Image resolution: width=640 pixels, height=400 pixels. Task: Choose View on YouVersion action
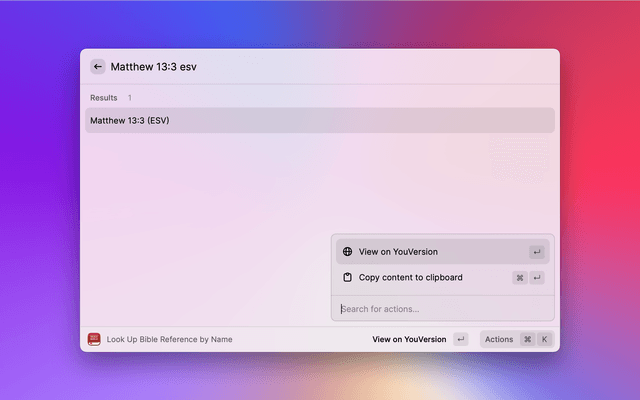[x=442, y=252]
